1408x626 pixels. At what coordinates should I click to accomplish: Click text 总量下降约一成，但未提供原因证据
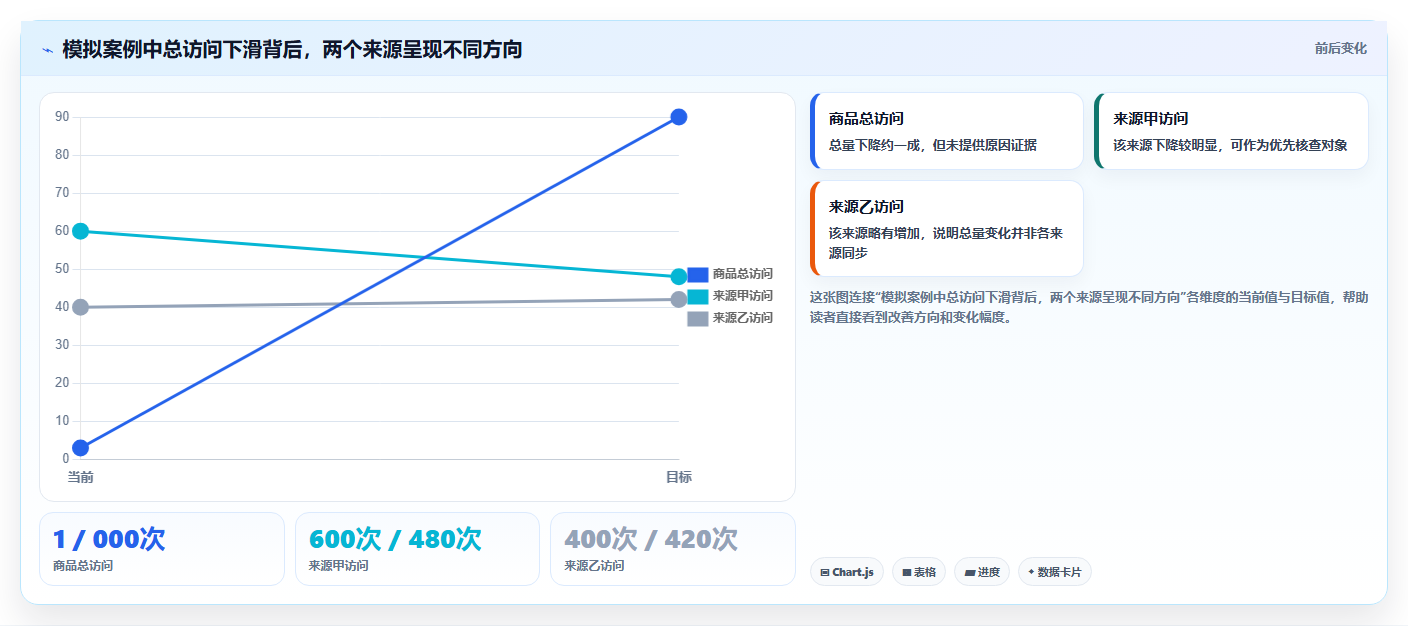tap(933, 145)
